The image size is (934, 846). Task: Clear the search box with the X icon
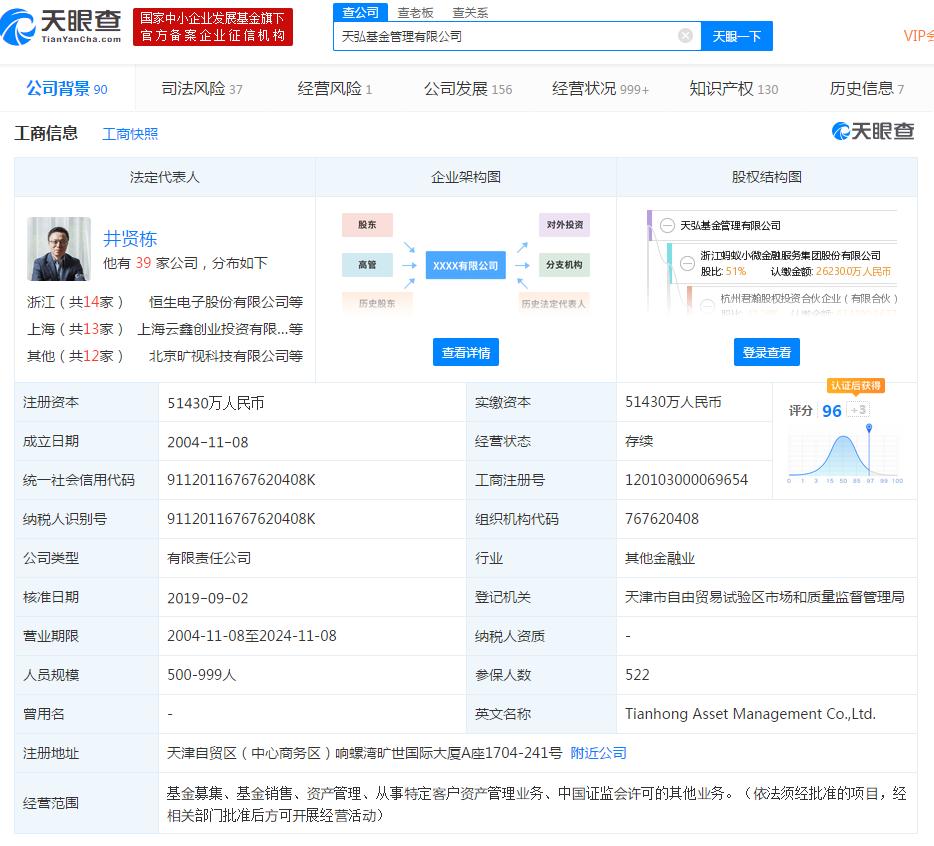[x=685, y=36]
